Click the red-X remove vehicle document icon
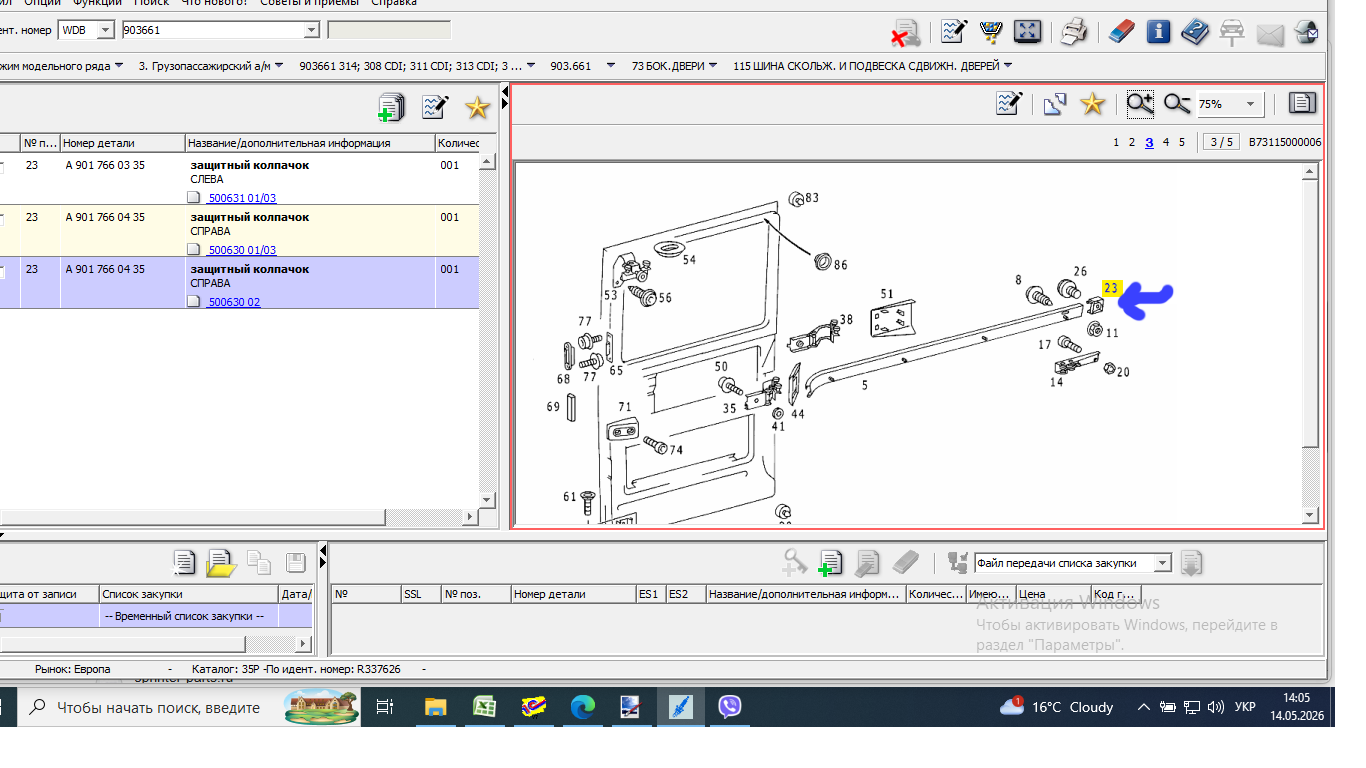The image size is (1366, 768). pyautogui.click(x=906, y=33)
